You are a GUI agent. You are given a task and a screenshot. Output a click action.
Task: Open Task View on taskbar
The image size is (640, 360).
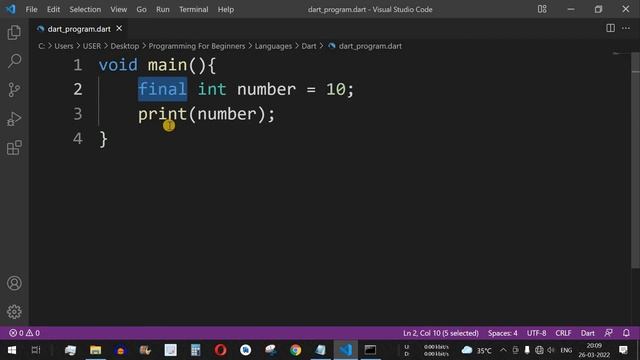coord(36,350)
